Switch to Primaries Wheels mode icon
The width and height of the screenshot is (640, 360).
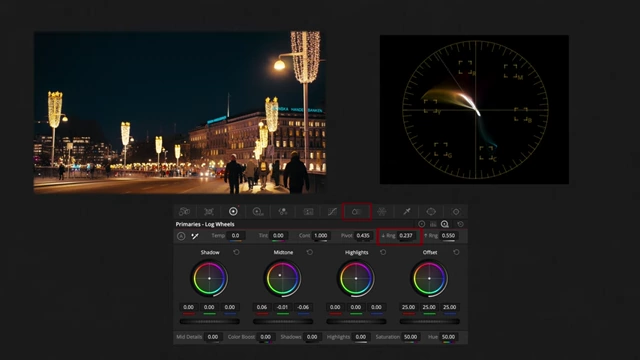coord(422,224)
